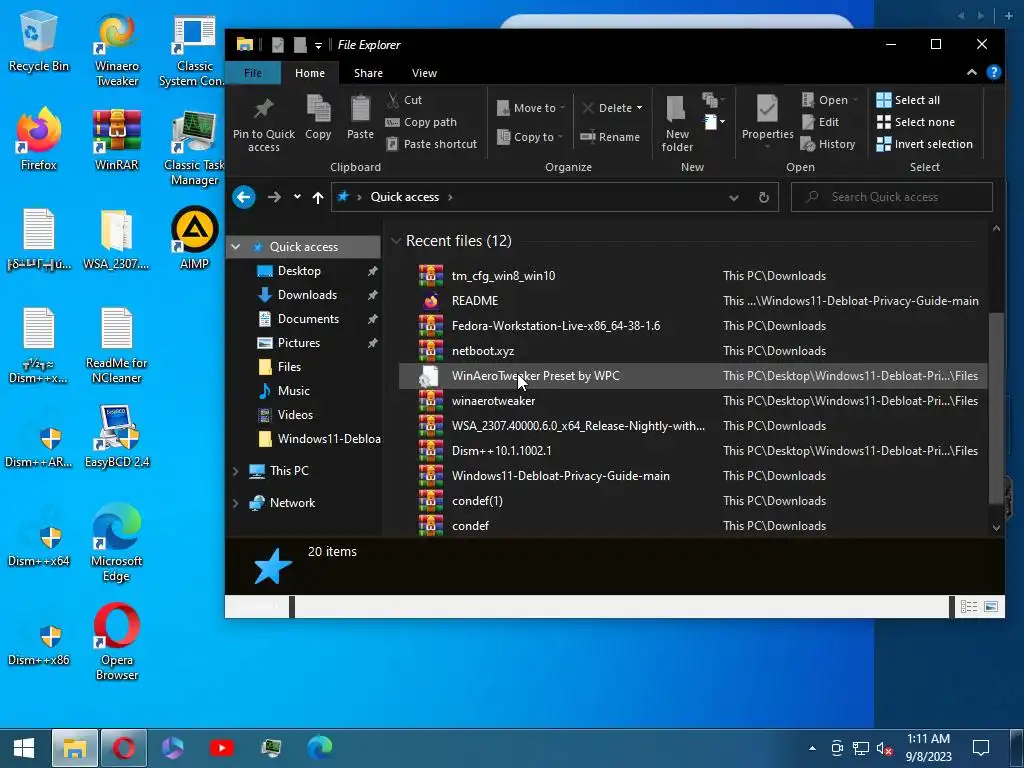Select the Fedora-Workstation-Live file

click(693, 326)
